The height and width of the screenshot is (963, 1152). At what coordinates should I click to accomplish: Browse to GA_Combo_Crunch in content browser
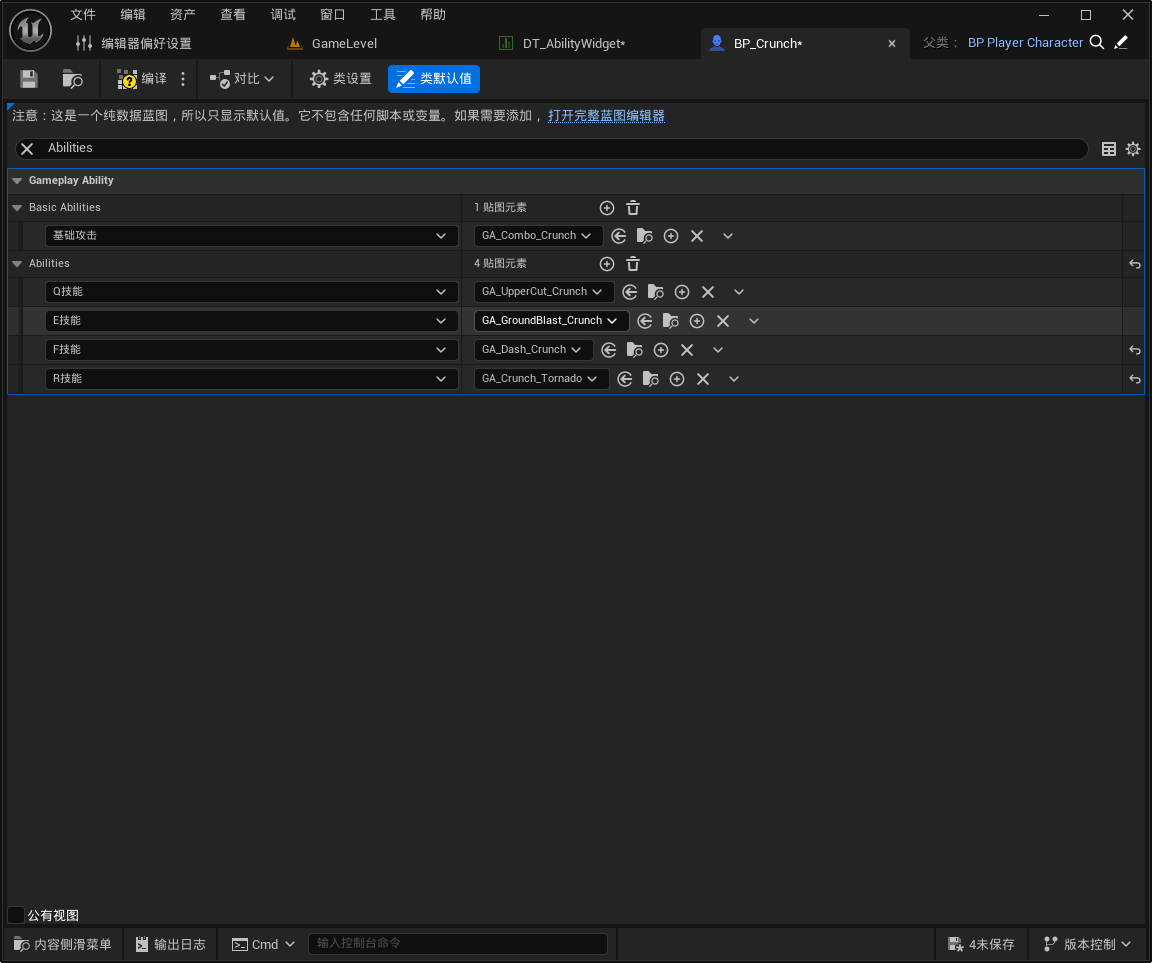644,236
